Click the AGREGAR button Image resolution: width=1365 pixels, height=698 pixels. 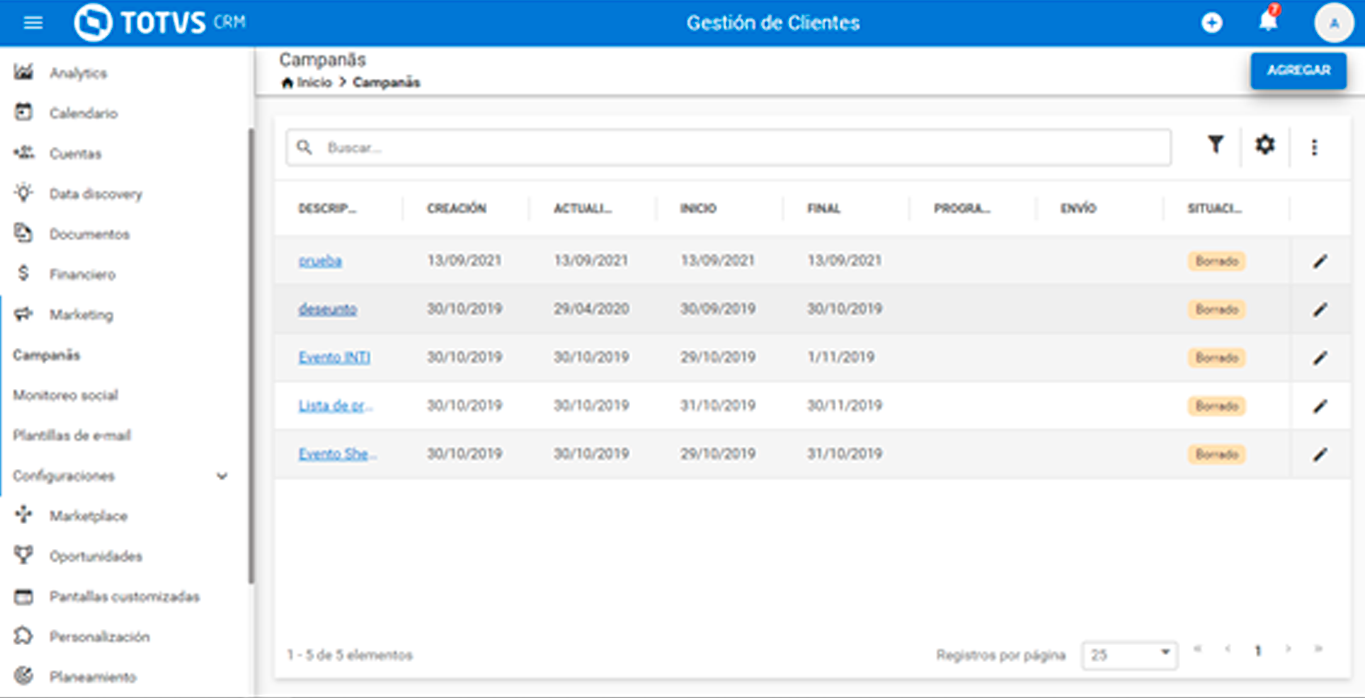[x=1298, y=70]
